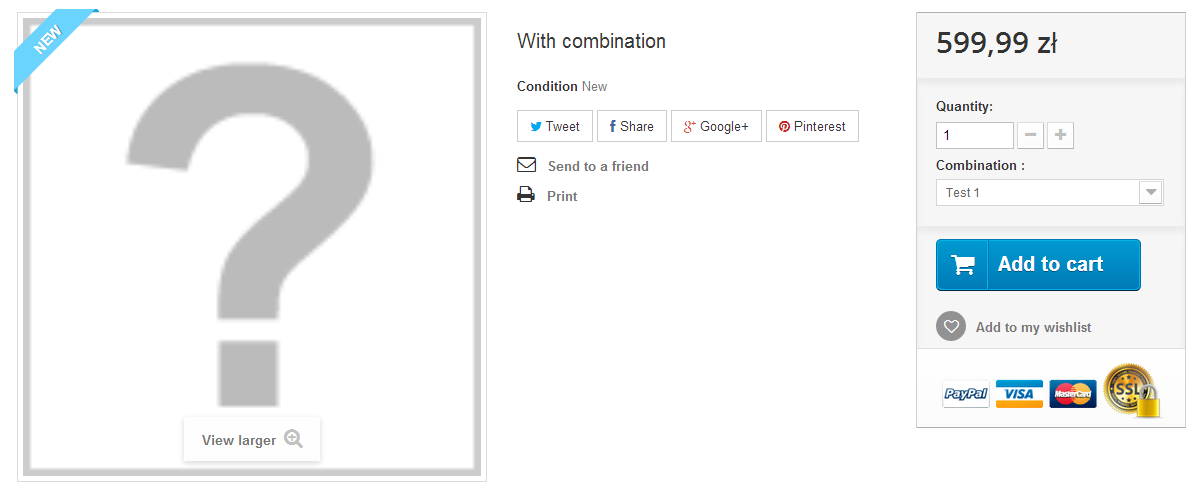Share on Google+ button
The width and height of the screenshot is (1200, 490).
[716, 126]
